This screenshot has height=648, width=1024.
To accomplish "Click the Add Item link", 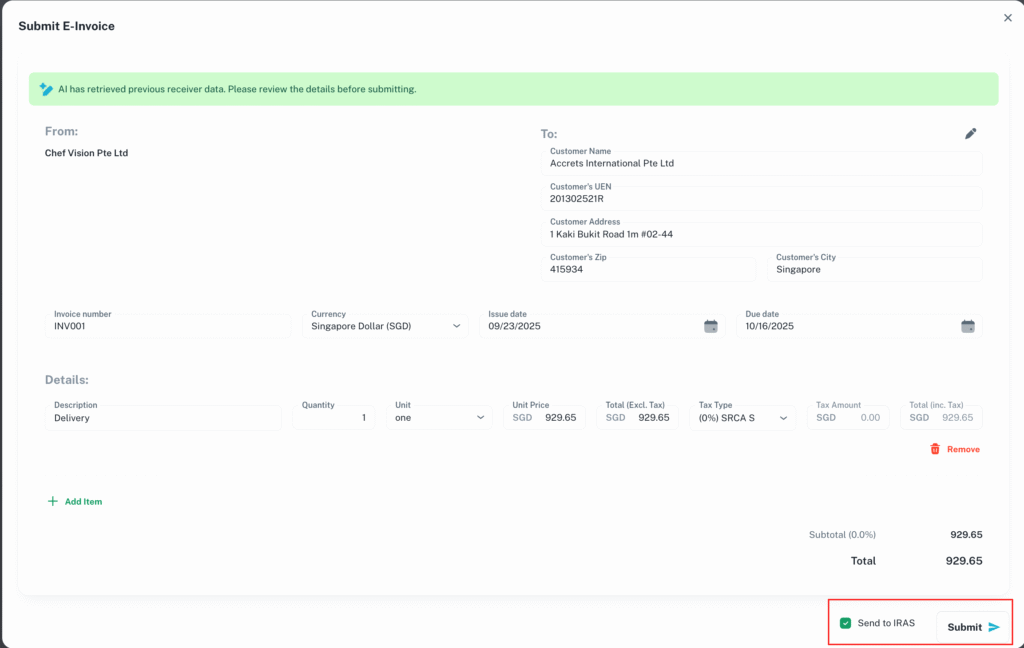I will click(x=80, y=501).
